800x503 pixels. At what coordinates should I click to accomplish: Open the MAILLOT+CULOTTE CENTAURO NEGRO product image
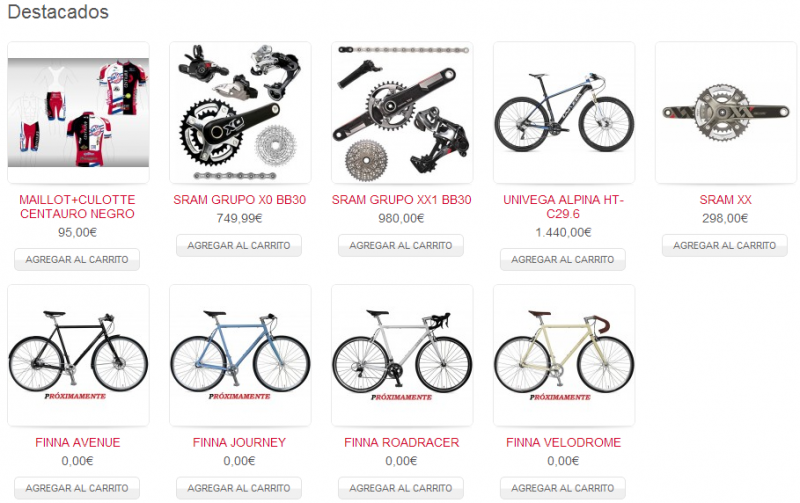click(78, 112)
